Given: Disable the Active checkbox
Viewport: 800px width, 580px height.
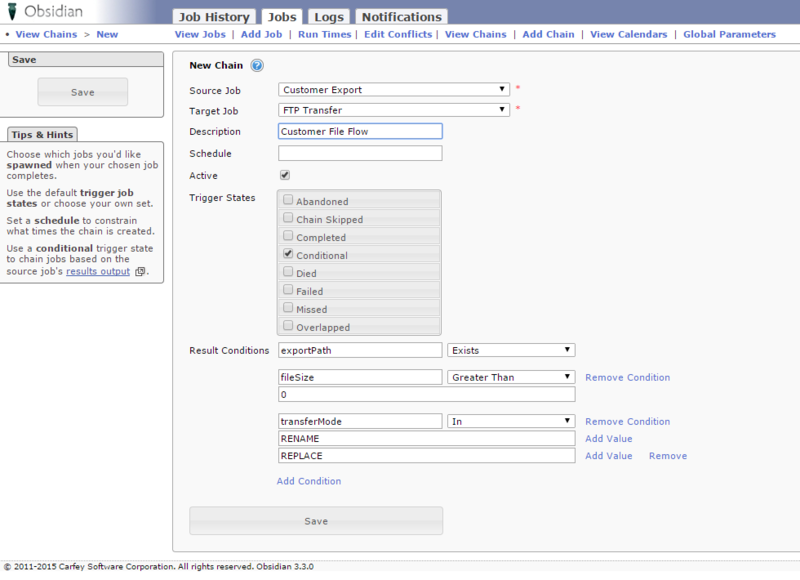Looking at the screenshot, I should [x=285, y=175].
